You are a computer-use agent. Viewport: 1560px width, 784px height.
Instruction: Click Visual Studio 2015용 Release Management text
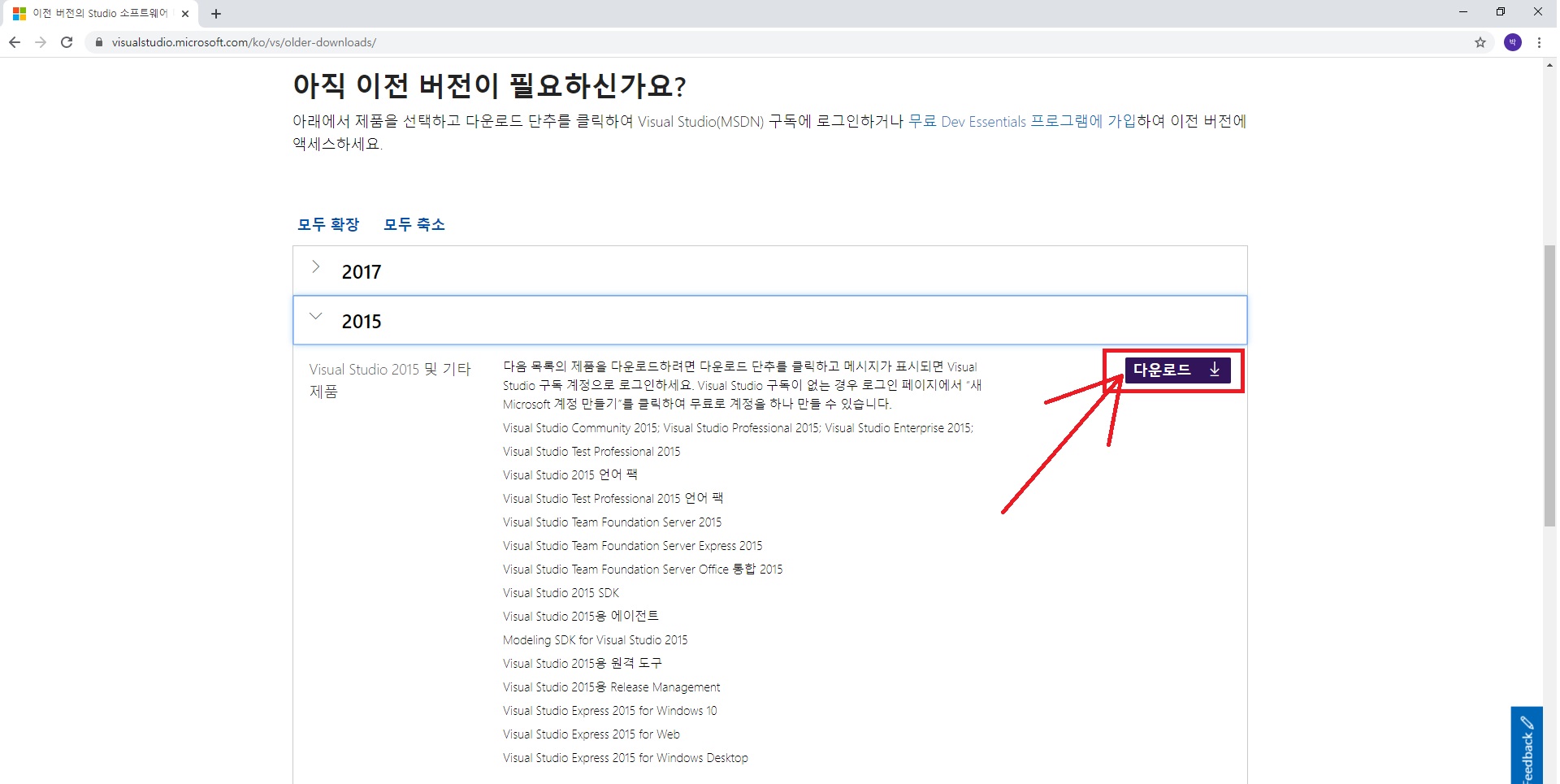pos(611,687)
